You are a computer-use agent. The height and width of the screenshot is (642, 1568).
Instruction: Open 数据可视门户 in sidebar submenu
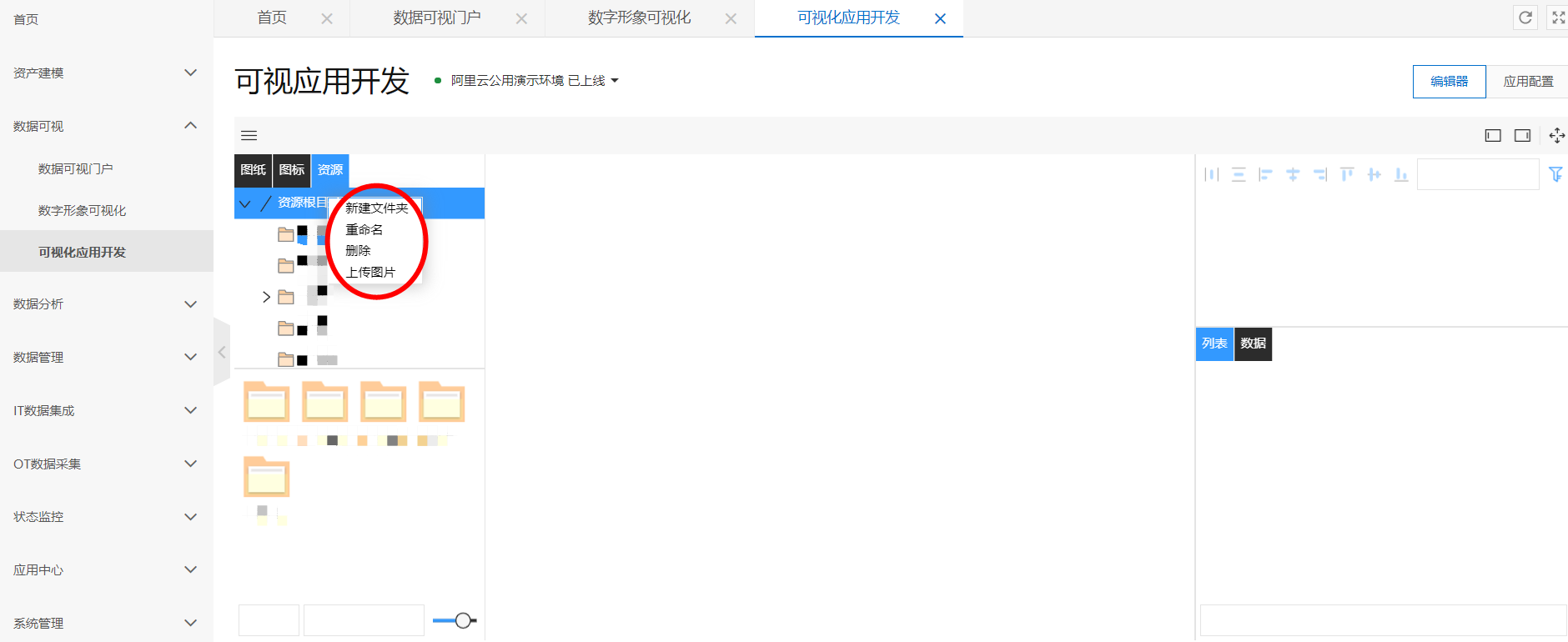click(x=75, y=168)
